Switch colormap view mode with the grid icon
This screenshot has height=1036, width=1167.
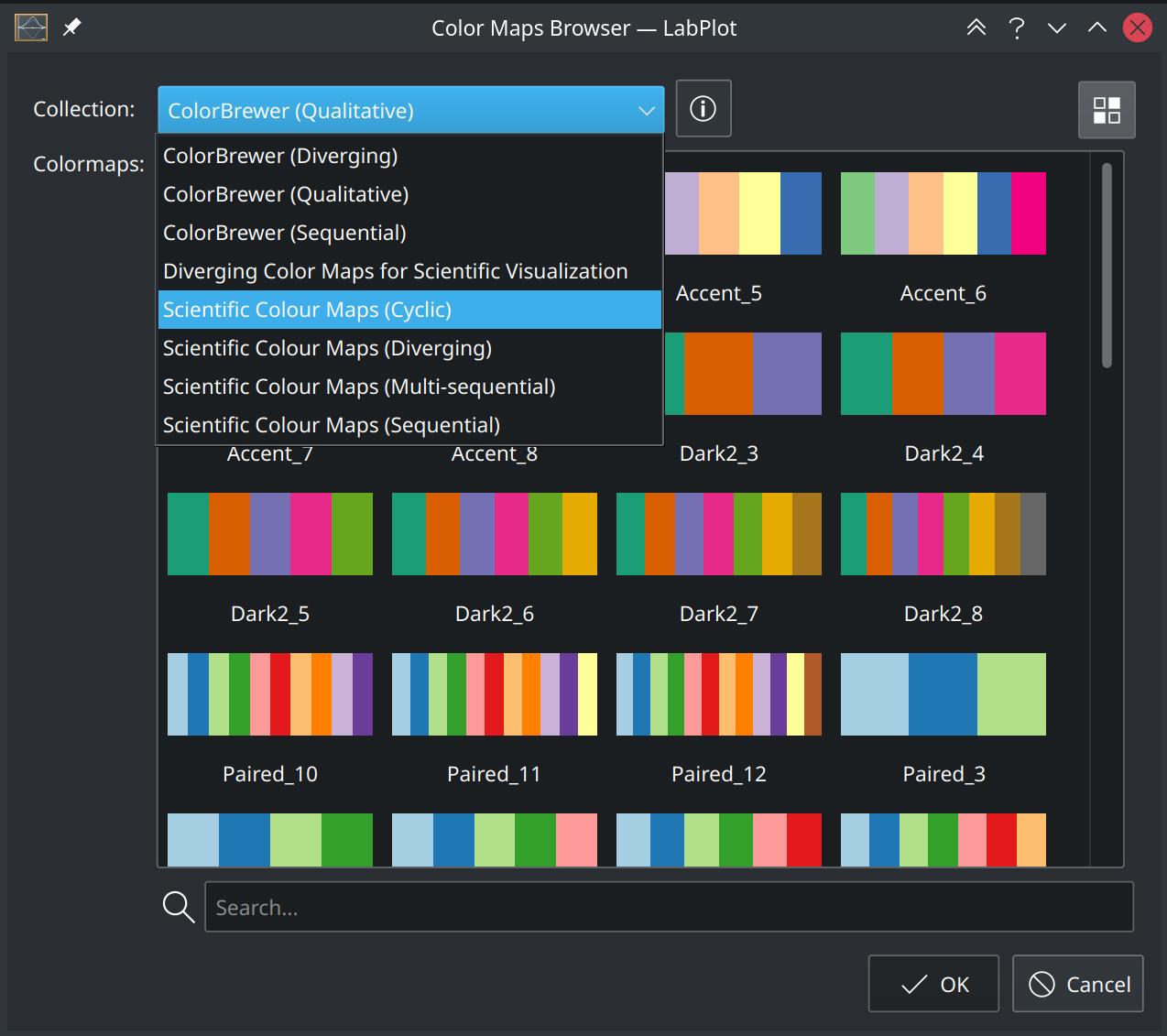1107,109
